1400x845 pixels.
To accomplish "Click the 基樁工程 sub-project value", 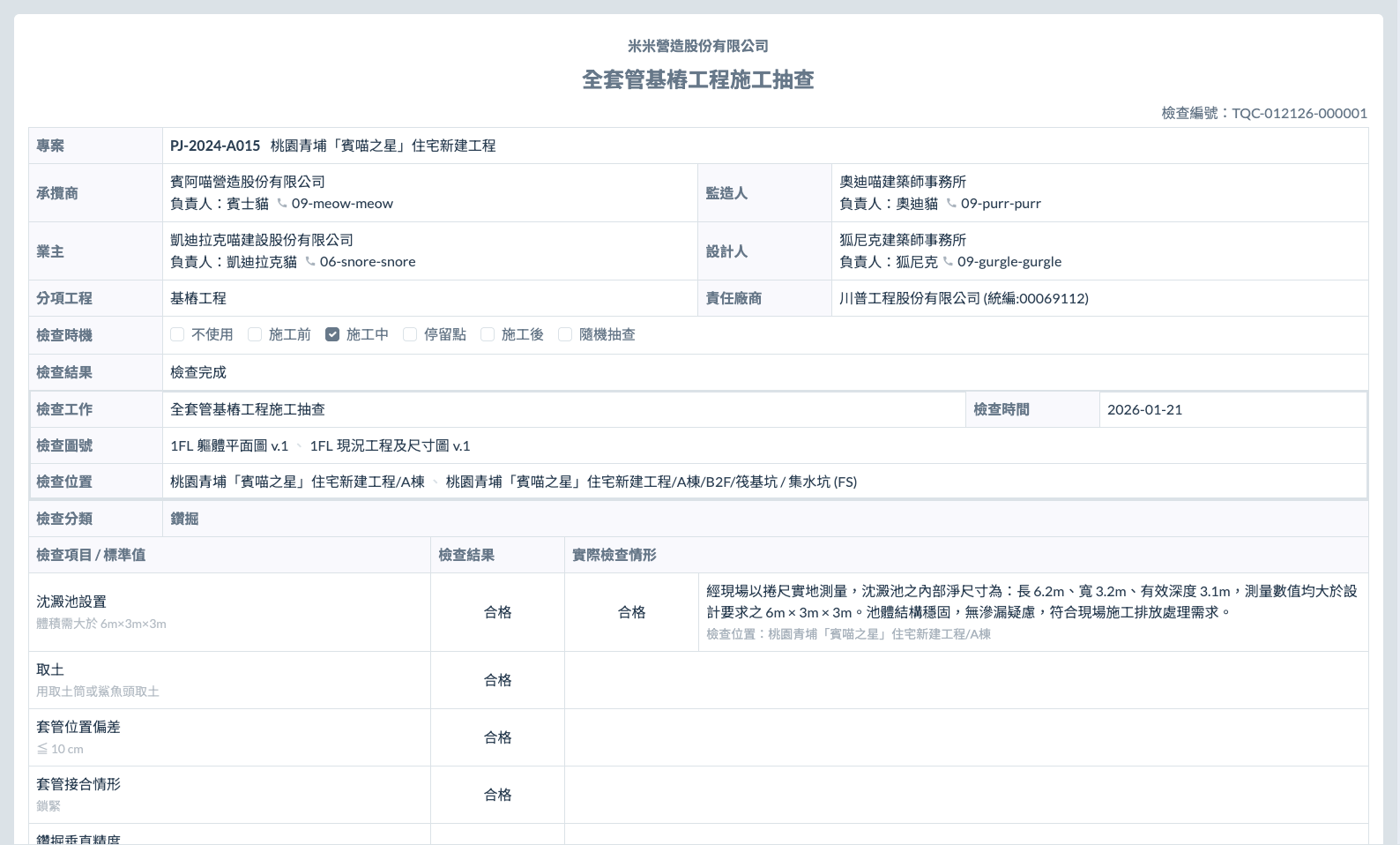I will coord(198,298).
